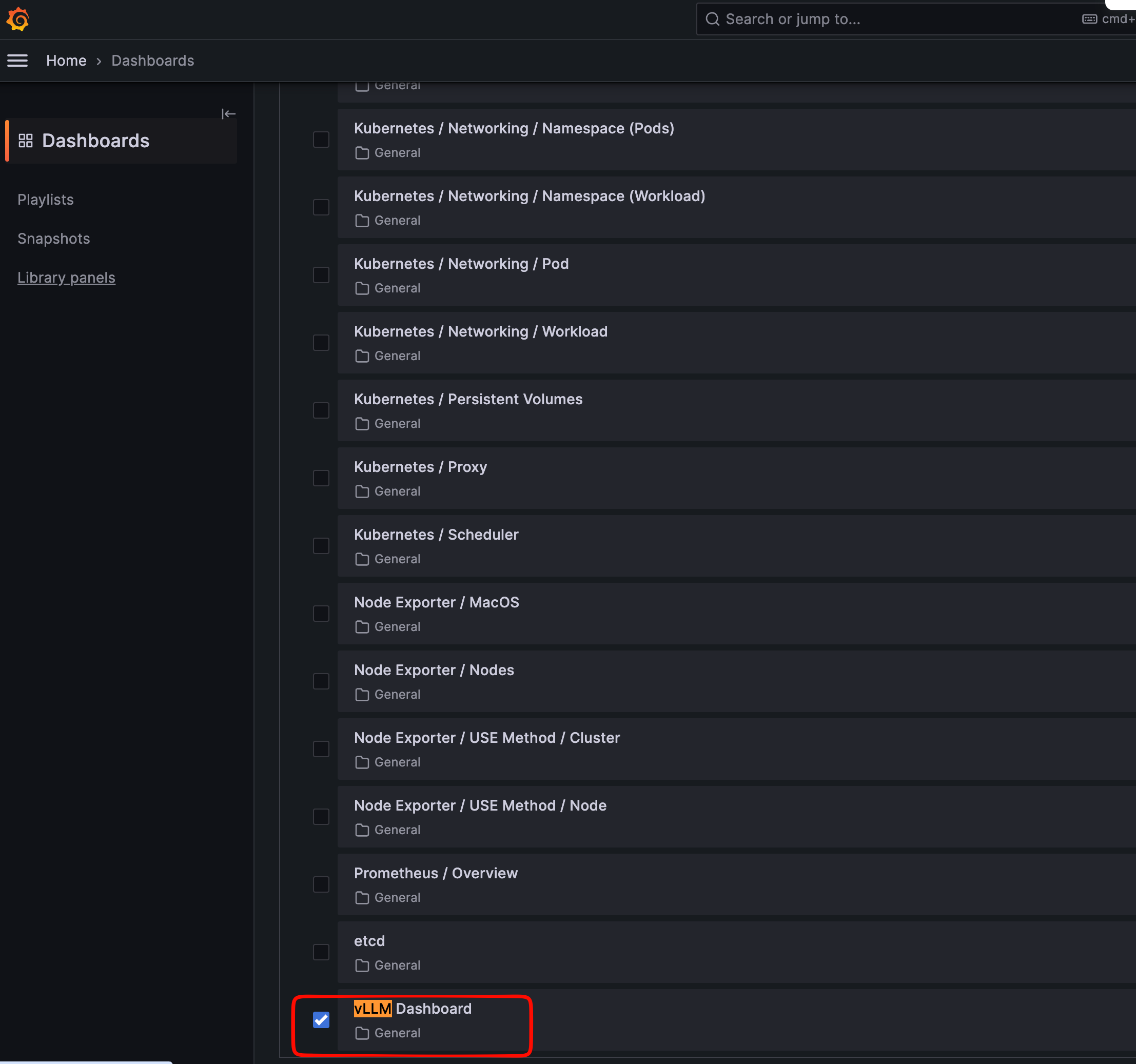The width and height of the screenshot is (1136, 1064).
Task: Open the Library panels link
Action: click(x=66, y=277)
